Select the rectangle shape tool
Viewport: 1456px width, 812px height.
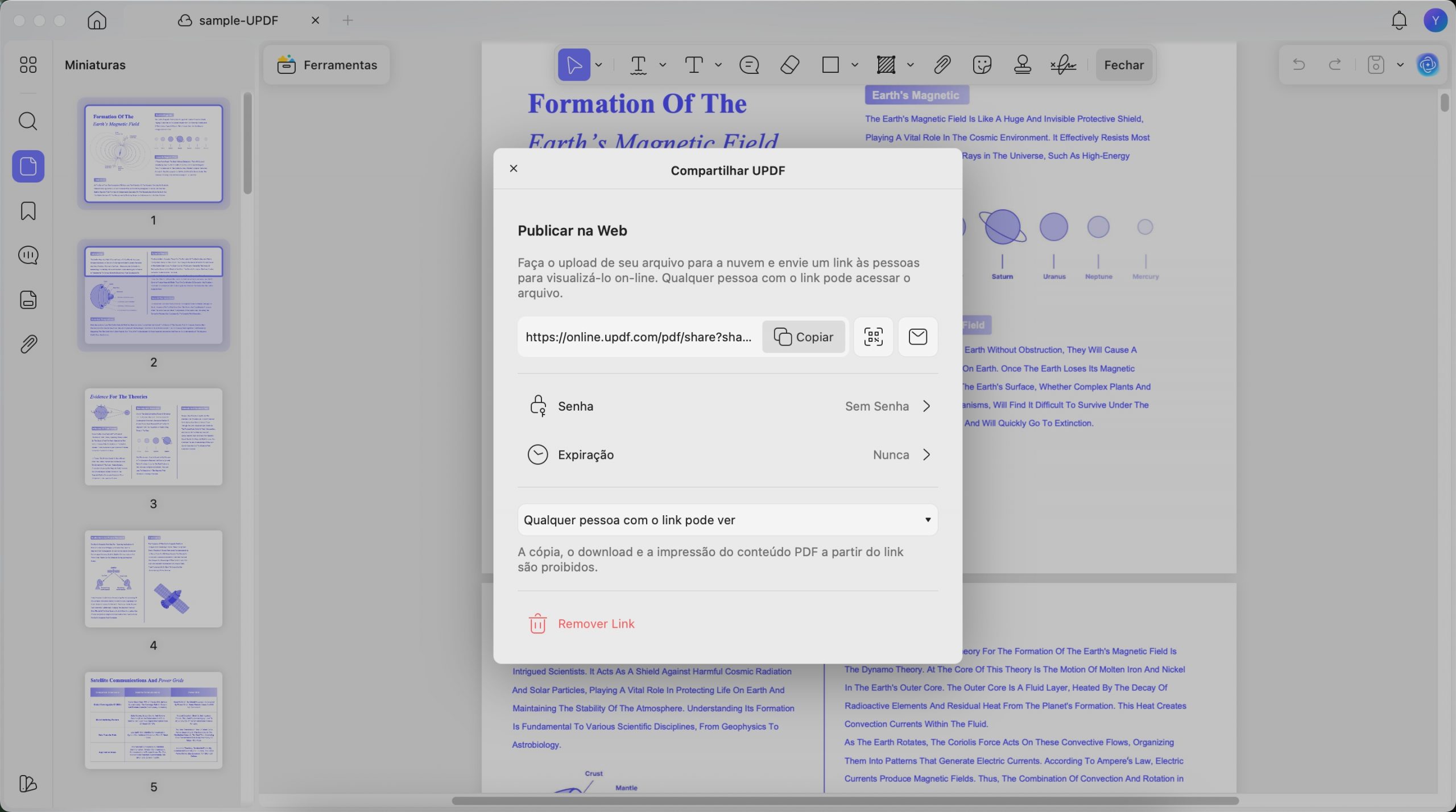(830, 65)
